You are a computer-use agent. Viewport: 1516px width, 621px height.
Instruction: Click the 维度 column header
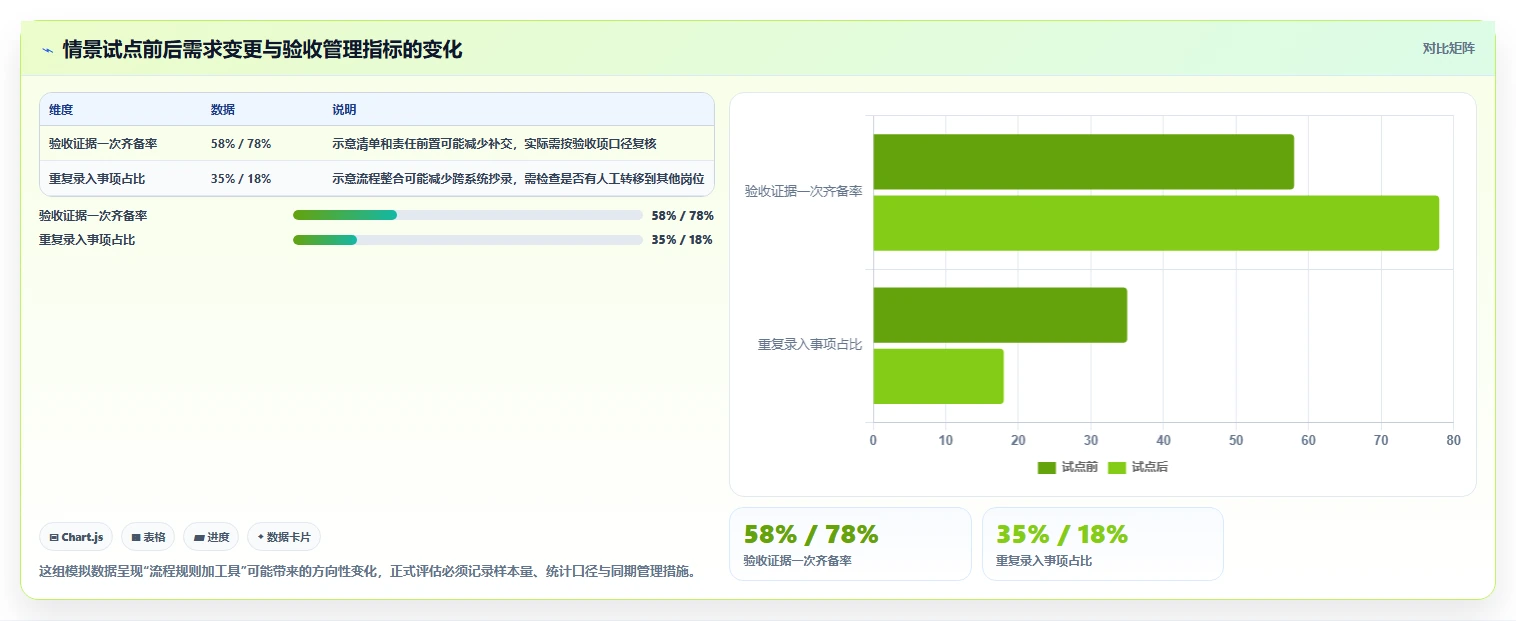pos(61,110)
